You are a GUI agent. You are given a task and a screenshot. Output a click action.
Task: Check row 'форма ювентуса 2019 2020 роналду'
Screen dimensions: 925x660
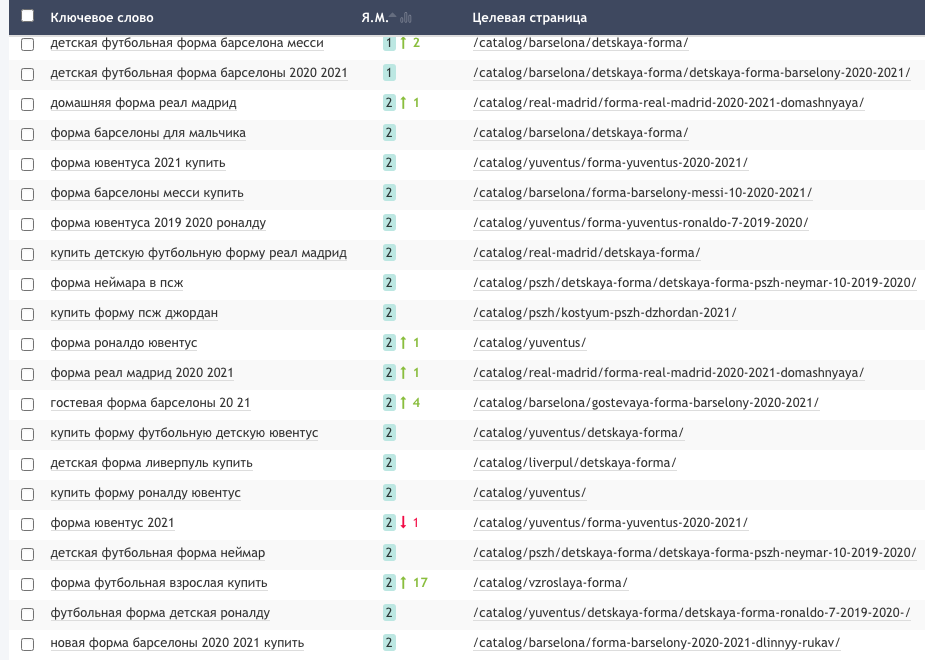coord(28,224)
